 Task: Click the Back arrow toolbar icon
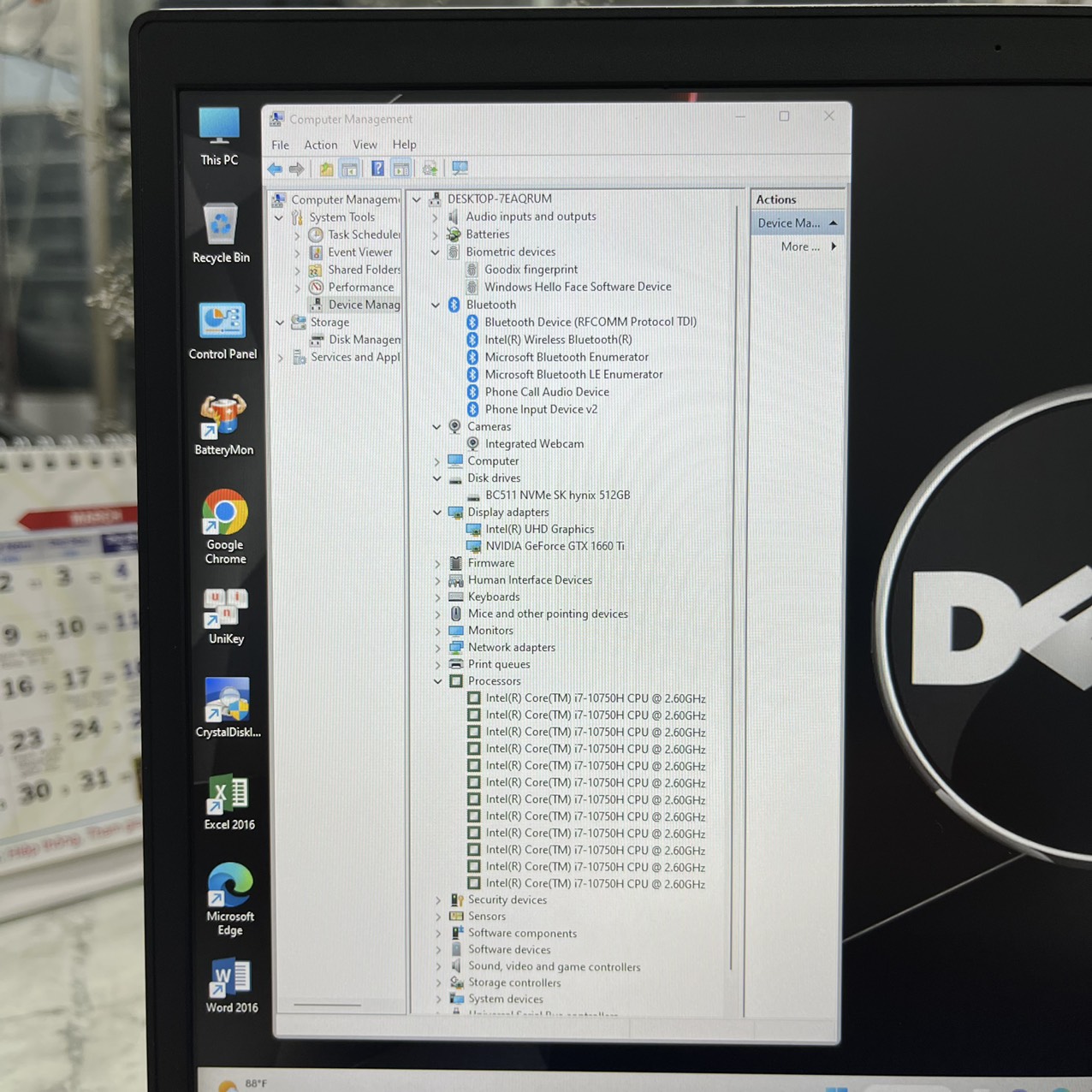[275, 169]
